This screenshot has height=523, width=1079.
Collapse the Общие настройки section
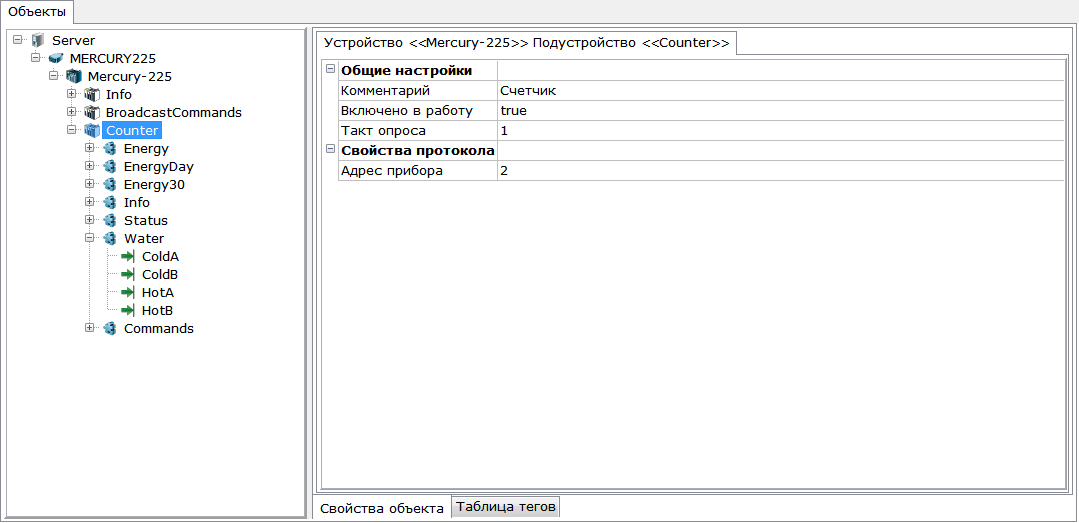330,70
